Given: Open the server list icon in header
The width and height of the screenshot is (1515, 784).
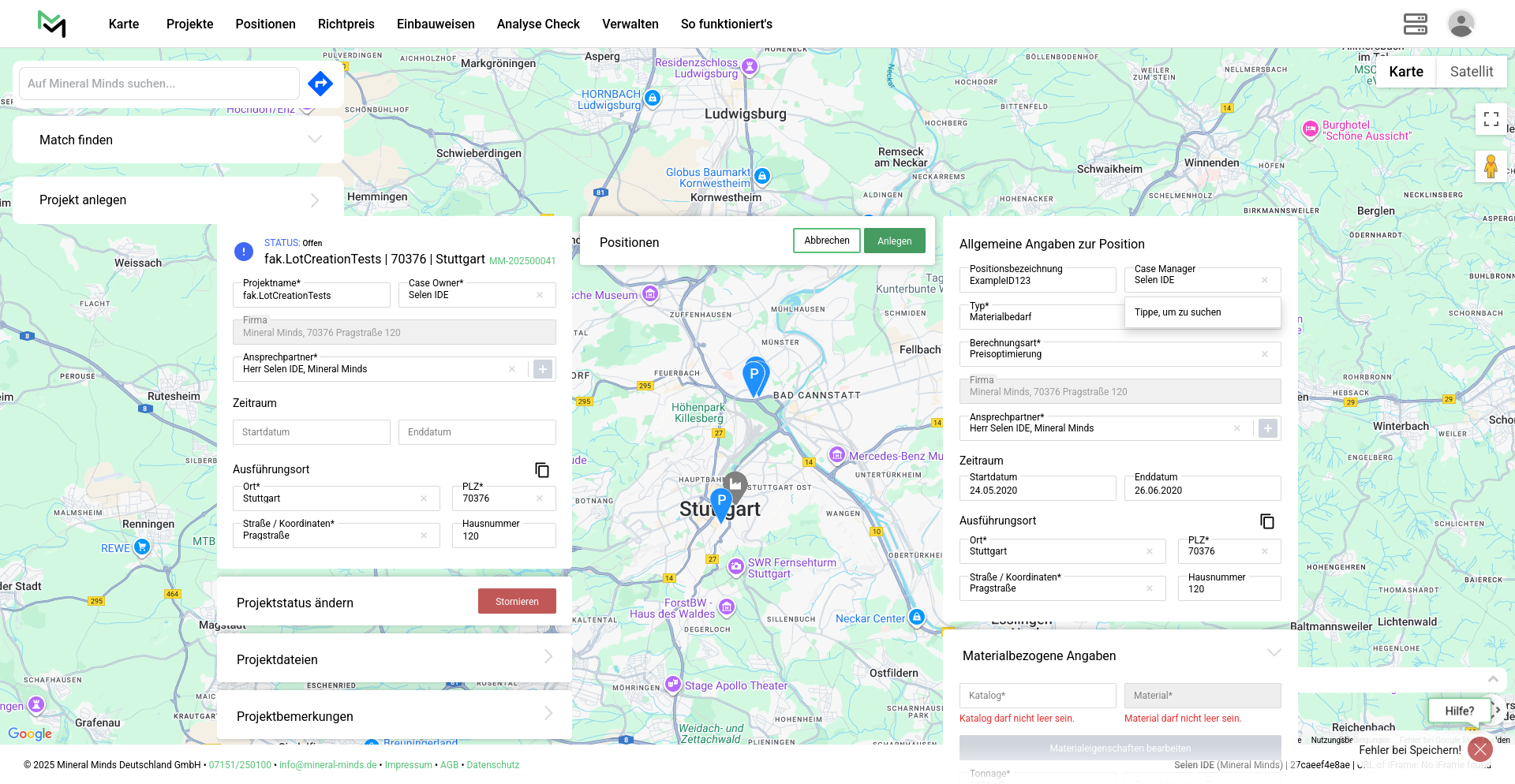Looking at the screenshot, I should click(1415, 24).
